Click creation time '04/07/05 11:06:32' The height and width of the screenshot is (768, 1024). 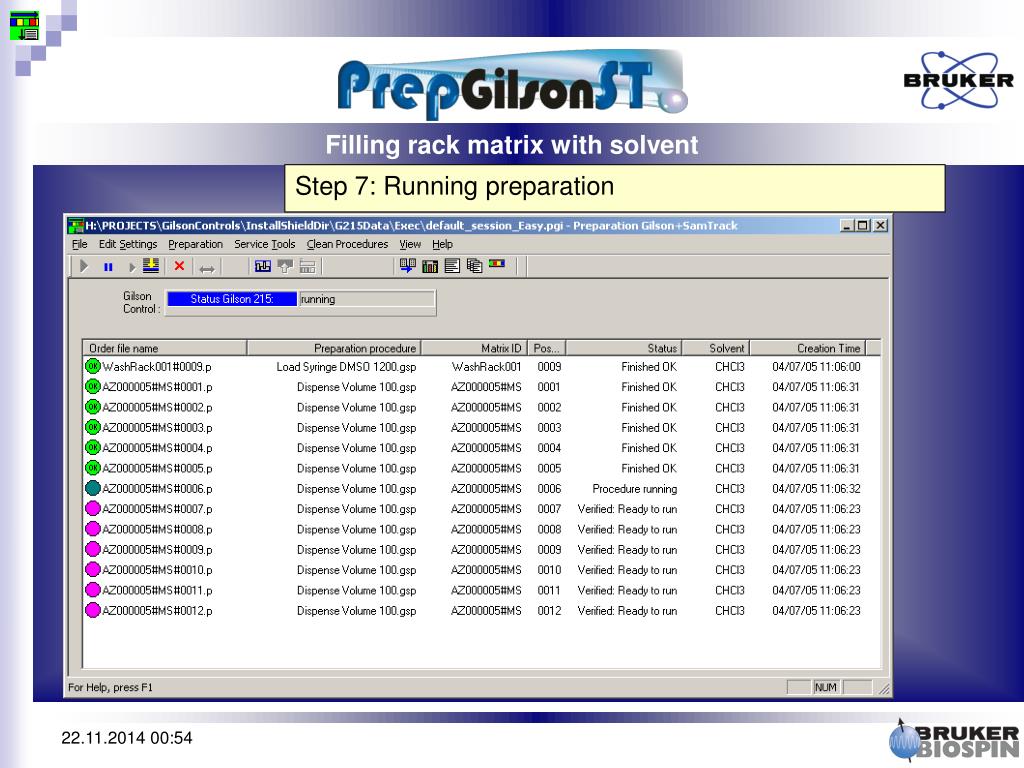(x=816, y=488)
